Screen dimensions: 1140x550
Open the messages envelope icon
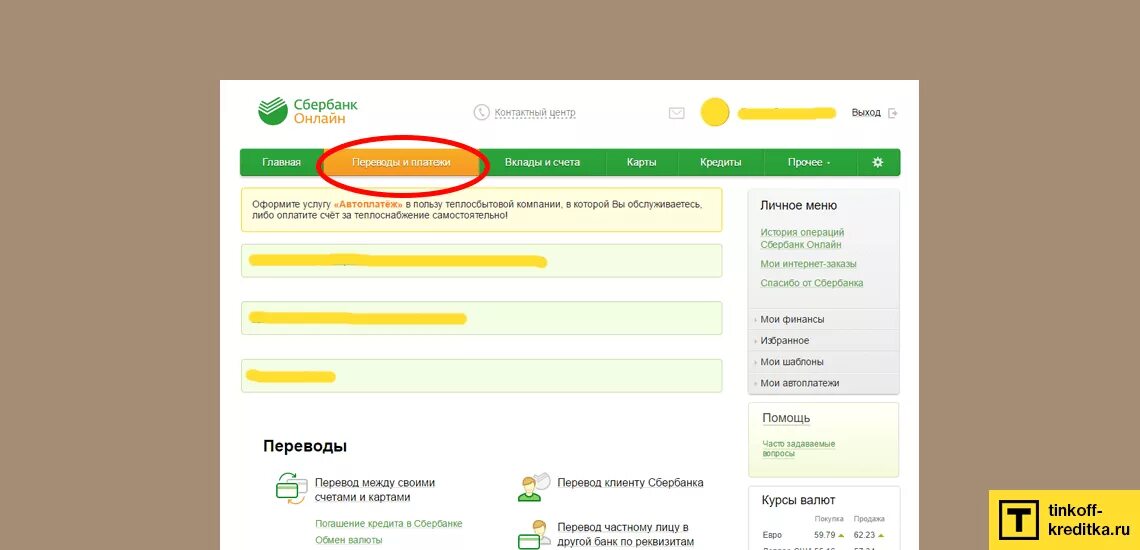coord(677,113)
